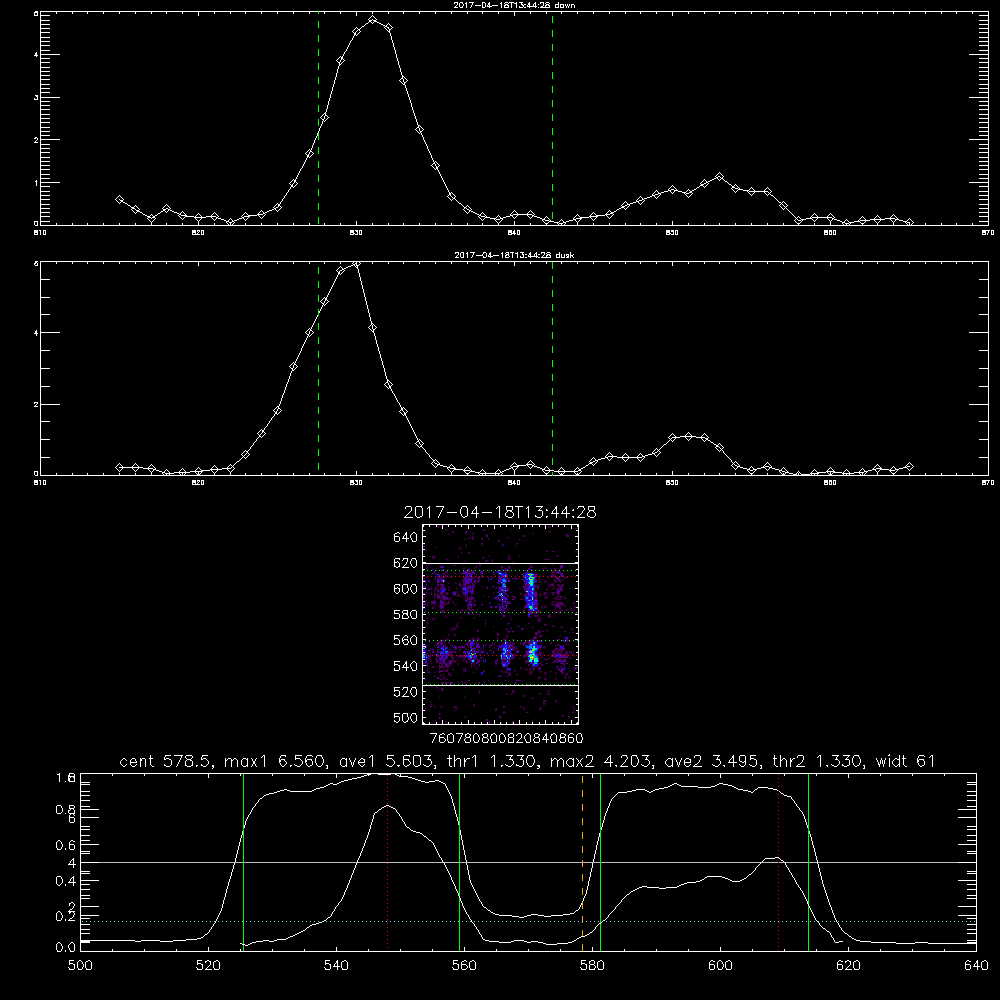This screenshot has width=1000, height=1000.
Task: Select the right green dashed line in dusk plot
Action: pos(552,369)
